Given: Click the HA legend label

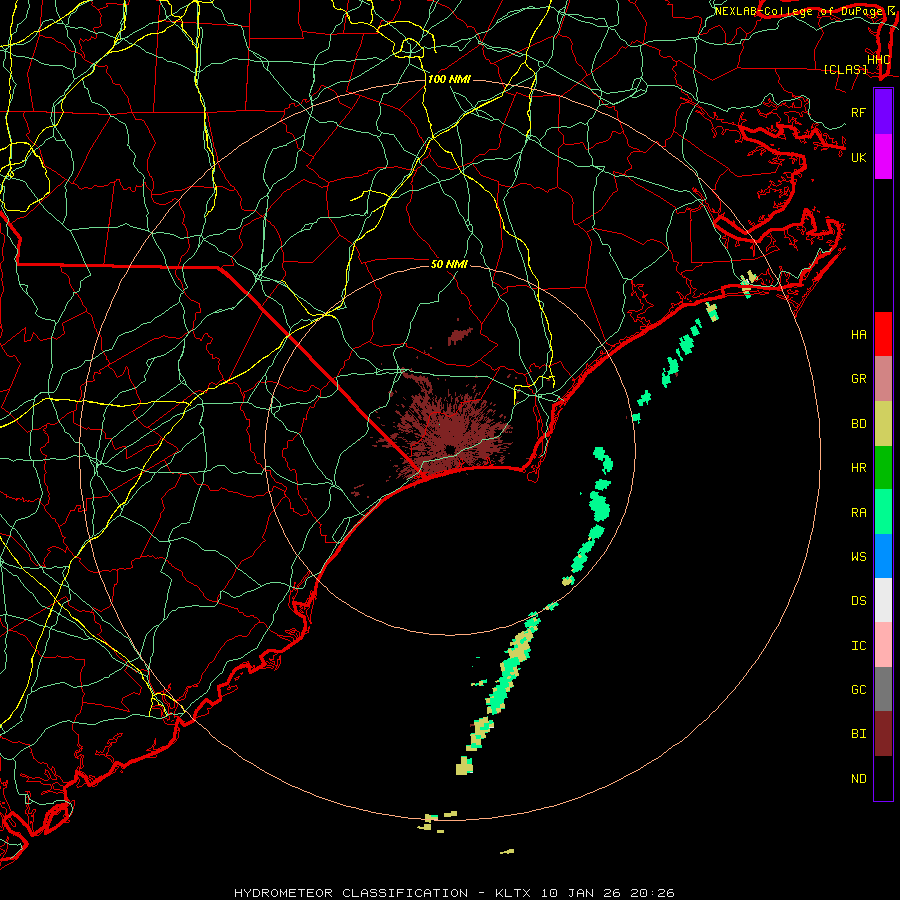Looking at the screenshot, I should point(859,334).
